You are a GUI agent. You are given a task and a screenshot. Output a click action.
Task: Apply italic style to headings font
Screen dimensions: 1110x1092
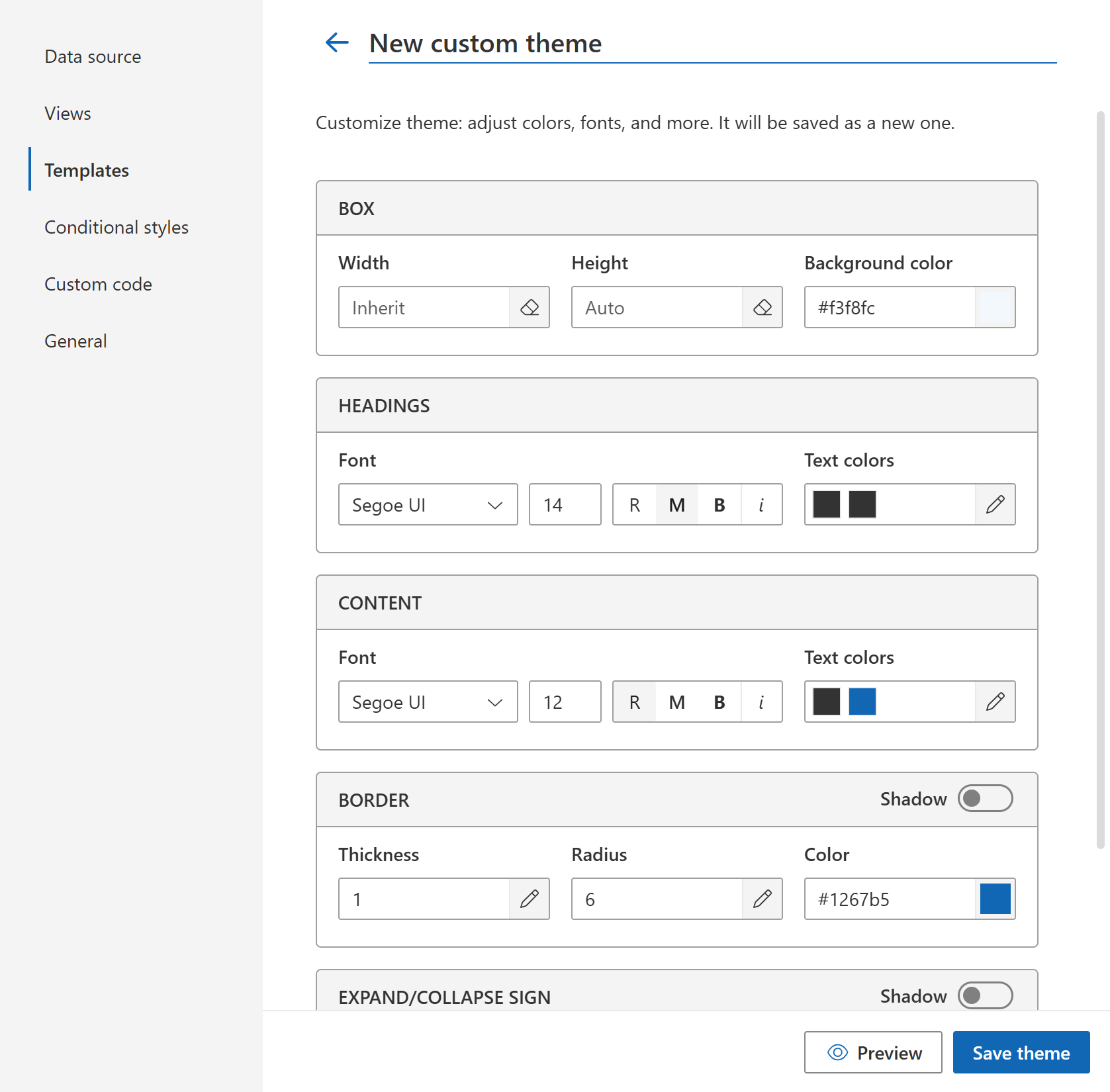click(x=761, y=504)
